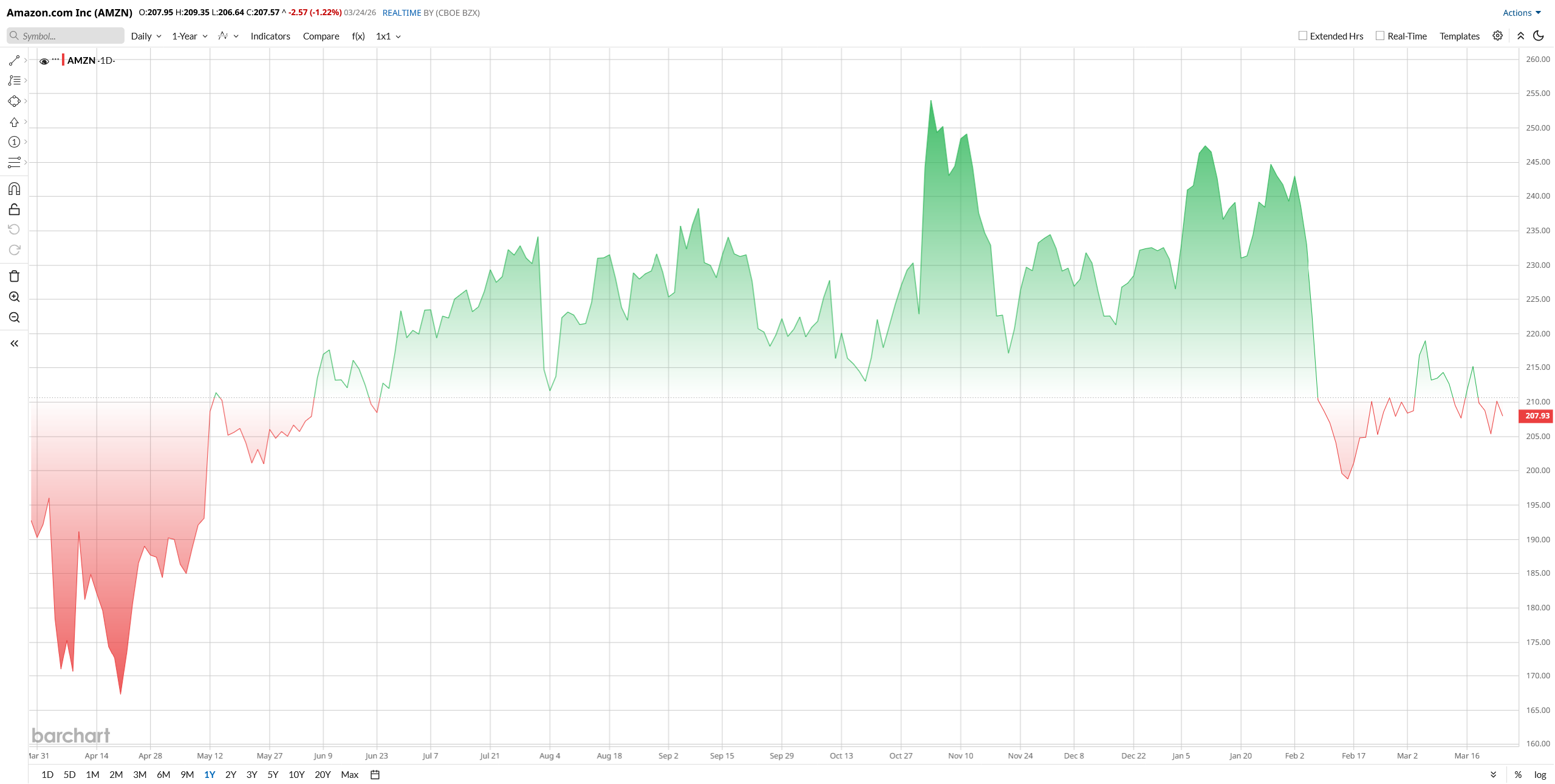Select the trend line drawing tool
The image size is (1555, 784).
(15, 61)
